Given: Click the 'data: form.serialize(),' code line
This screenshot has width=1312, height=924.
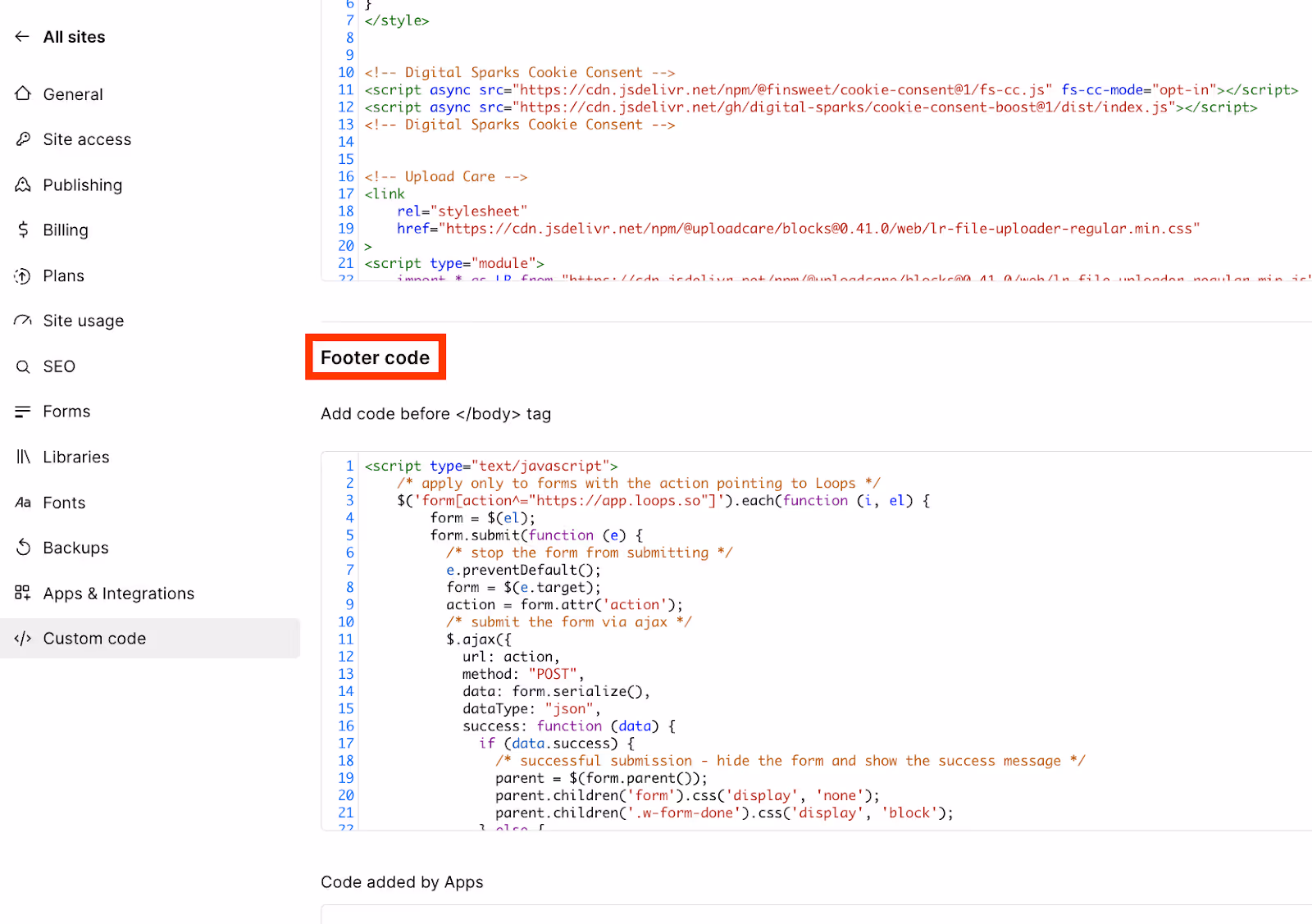Looking at the screenshot, I should pos(556,691).
